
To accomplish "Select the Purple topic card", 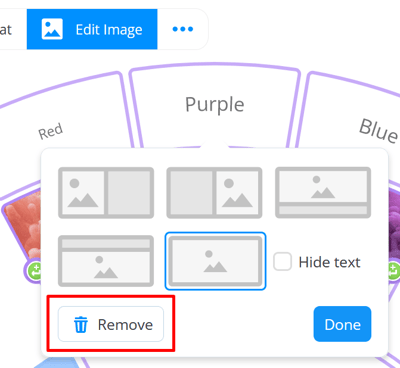I will pyautogui.click(x=215, y=105).
